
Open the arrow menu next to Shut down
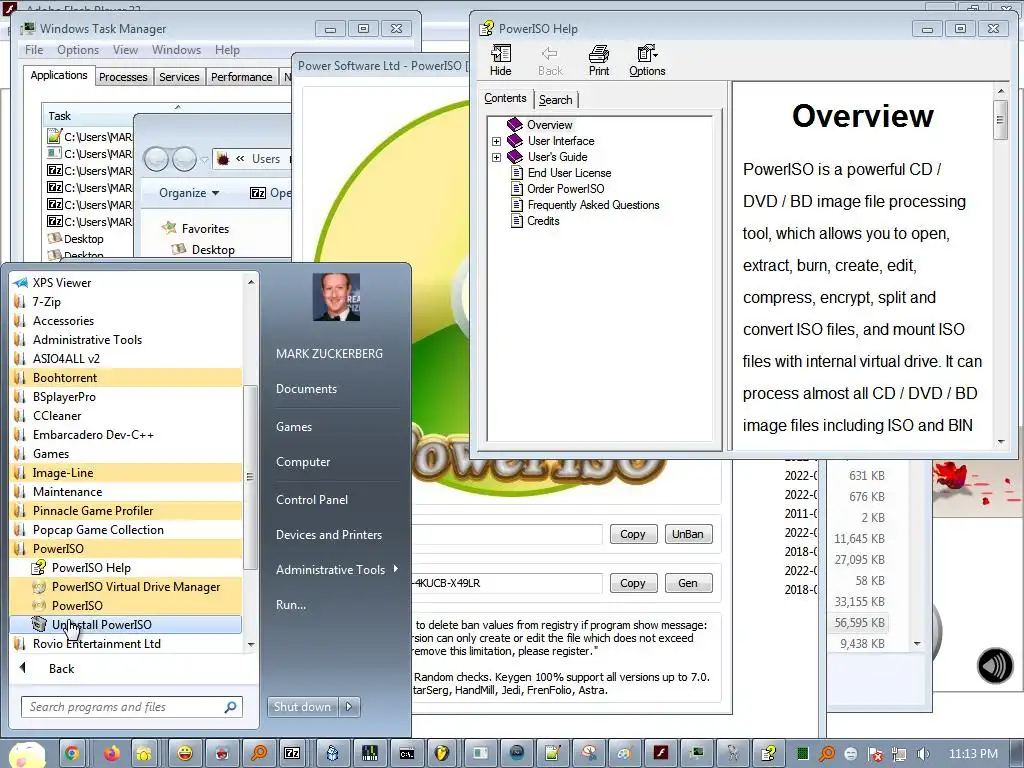349,707
